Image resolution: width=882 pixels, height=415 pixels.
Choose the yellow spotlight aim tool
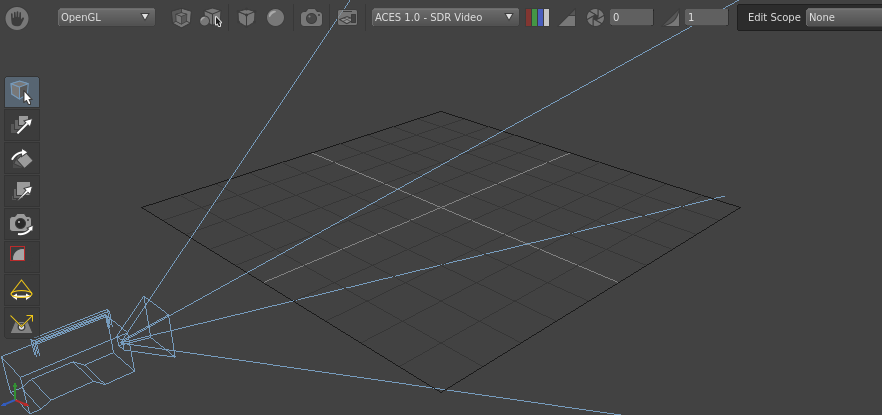click(x=22, y=324)
